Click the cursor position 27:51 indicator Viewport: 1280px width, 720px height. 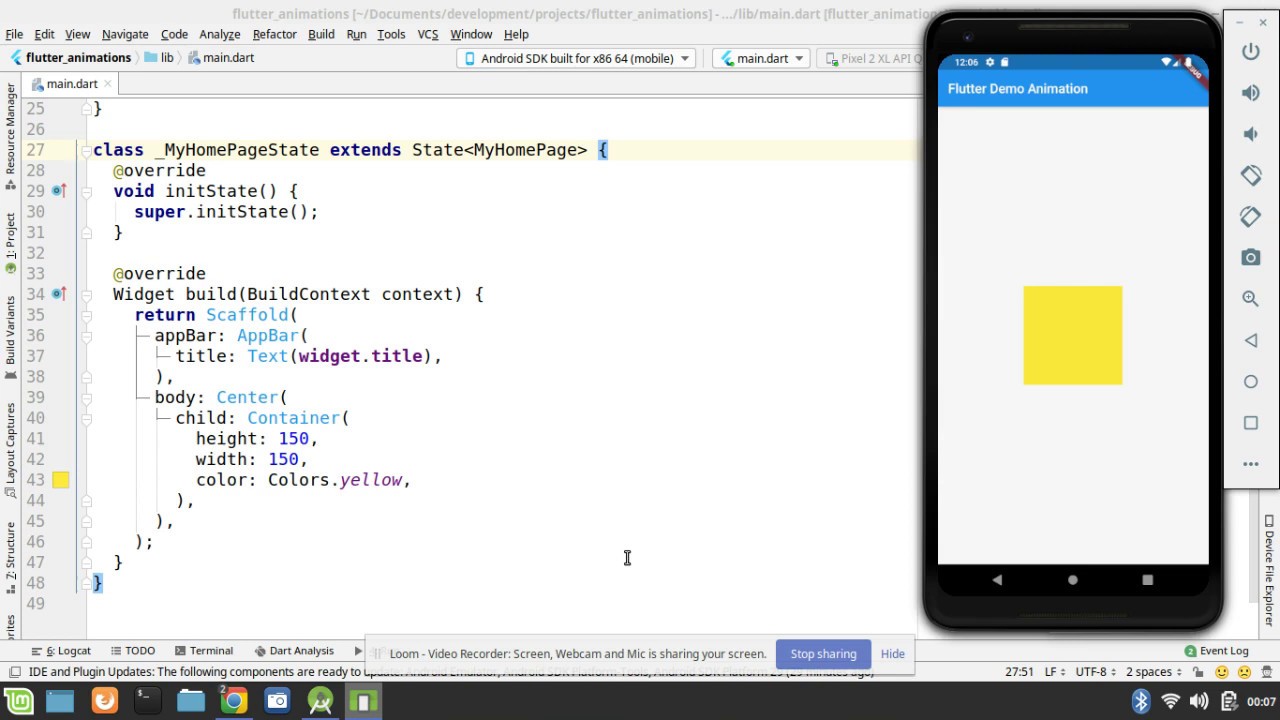(x=1019, y=672)
